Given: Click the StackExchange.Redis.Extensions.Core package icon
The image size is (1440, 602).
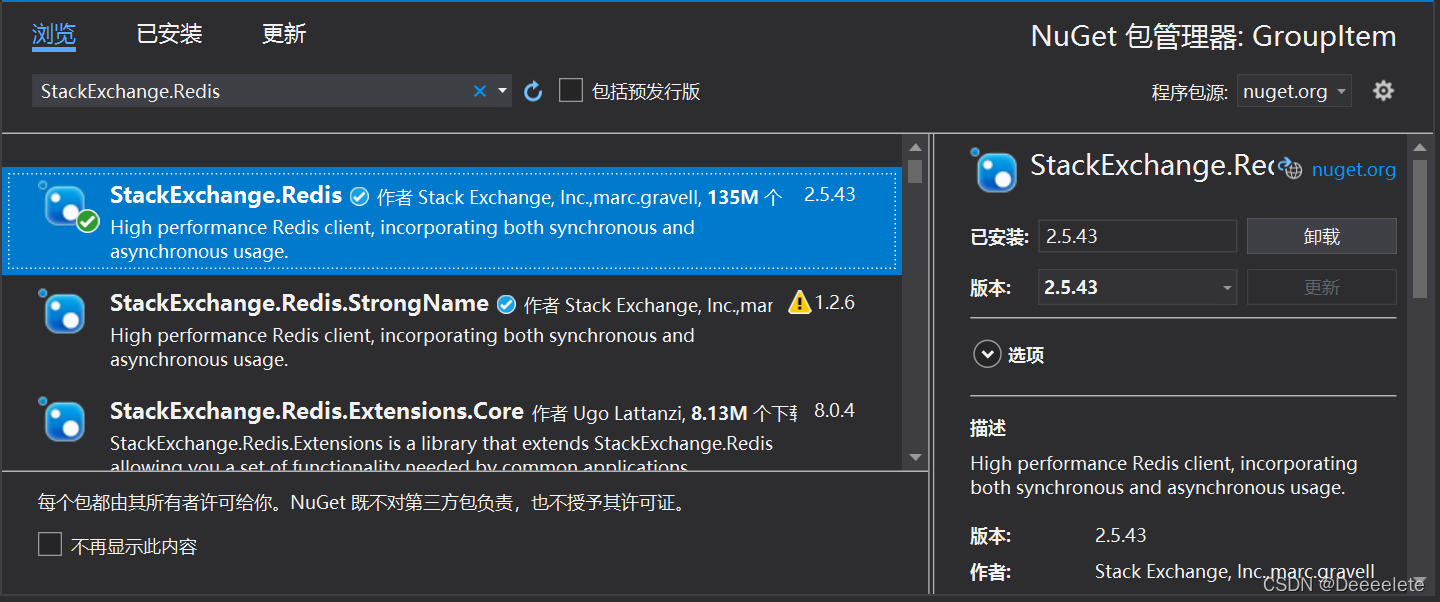Looking at the screenshot, I should (64, 420).
